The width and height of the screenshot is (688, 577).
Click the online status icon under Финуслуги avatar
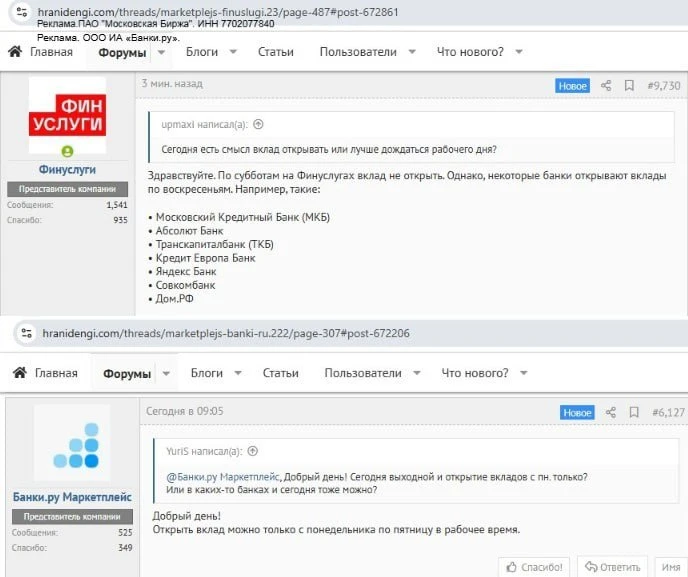click(x=67, y=151)
